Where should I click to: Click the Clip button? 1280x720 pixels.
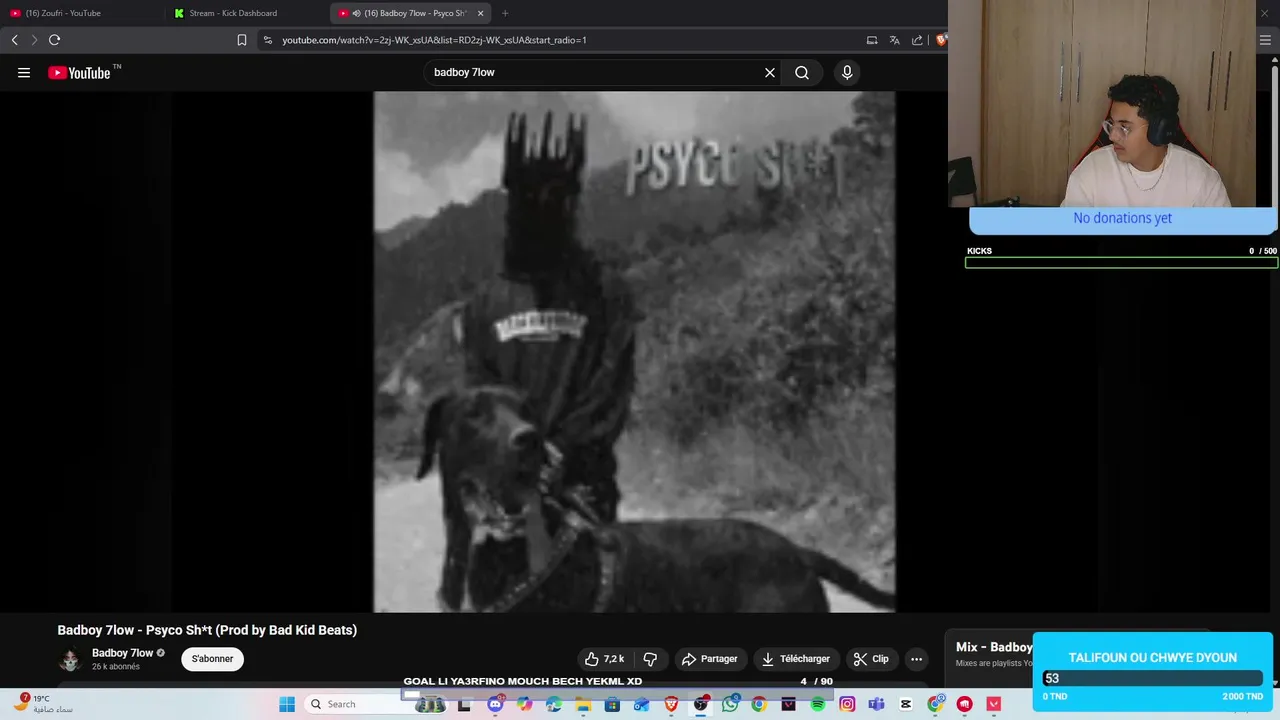coord(870,659)
